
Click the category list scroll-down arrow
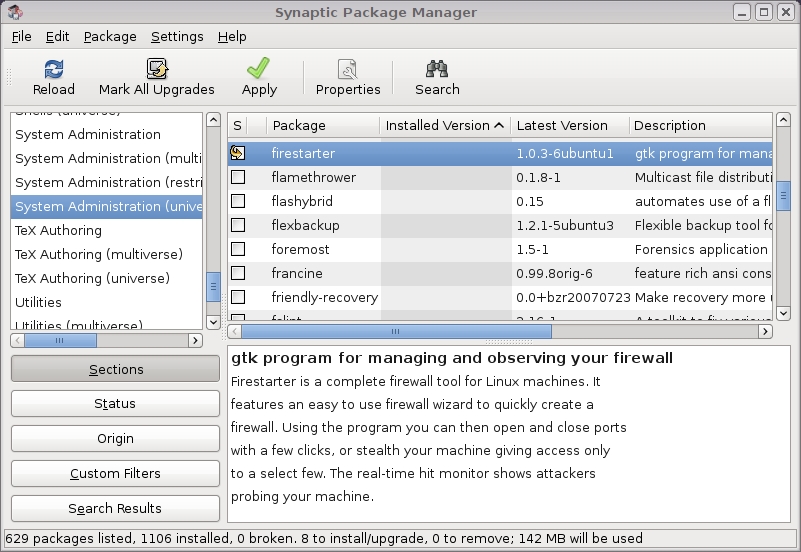point(213,322)
